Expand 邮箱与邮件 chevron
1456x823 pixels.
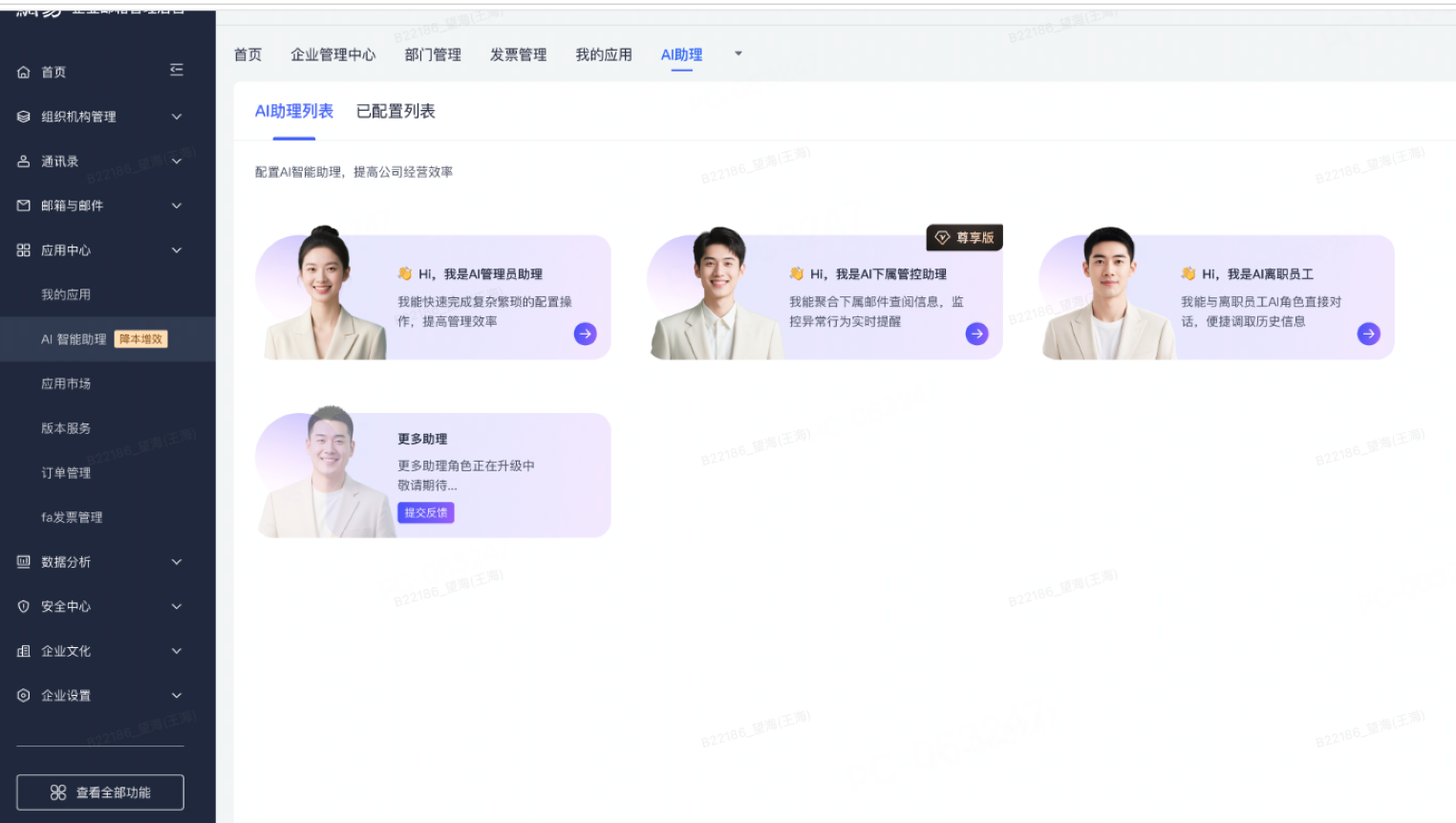[177, 206]
